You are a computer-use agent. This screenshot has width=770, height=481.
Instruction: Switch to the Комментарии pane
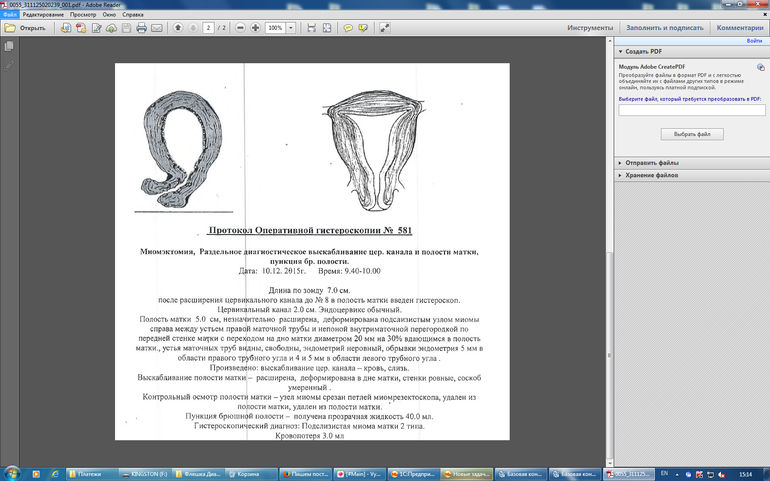click(739, 28)
